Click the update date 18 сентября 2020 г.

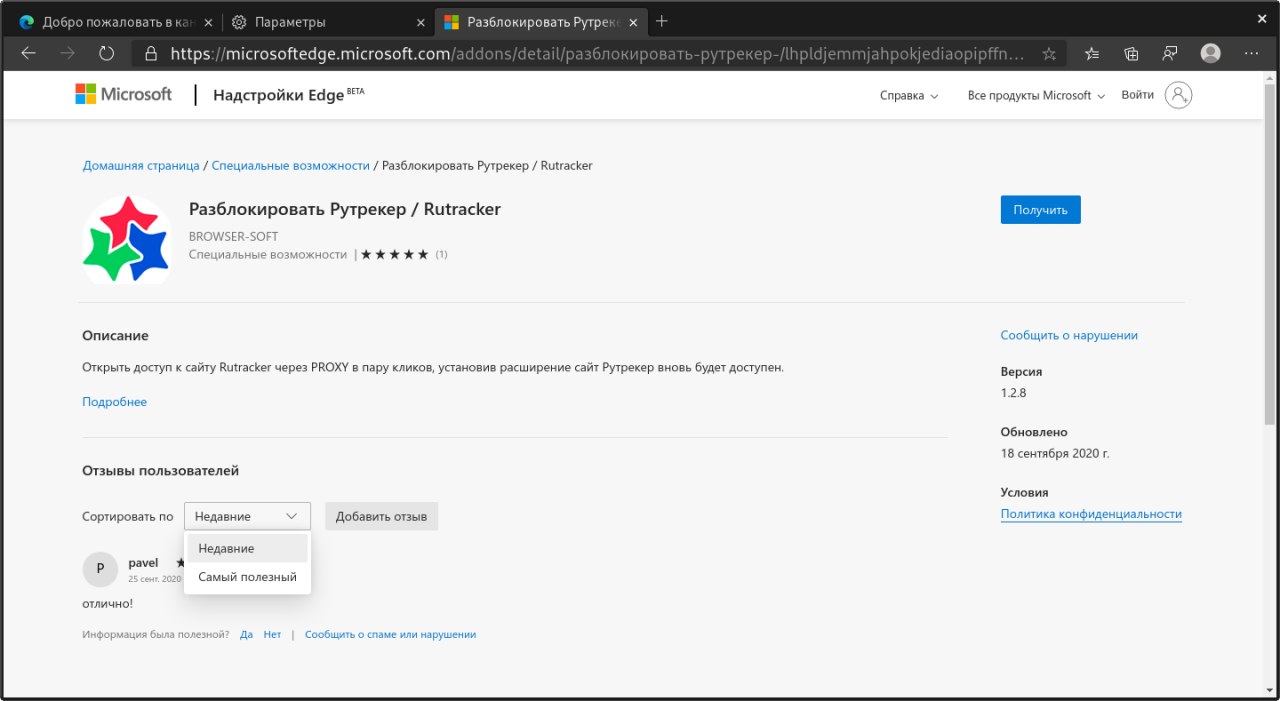[1055, 453]
